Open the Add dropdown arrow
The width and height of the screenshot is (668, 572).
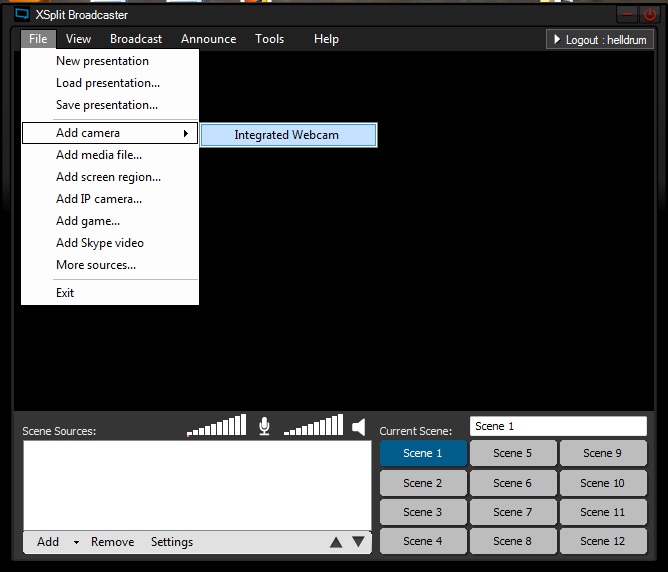(76, 542)
